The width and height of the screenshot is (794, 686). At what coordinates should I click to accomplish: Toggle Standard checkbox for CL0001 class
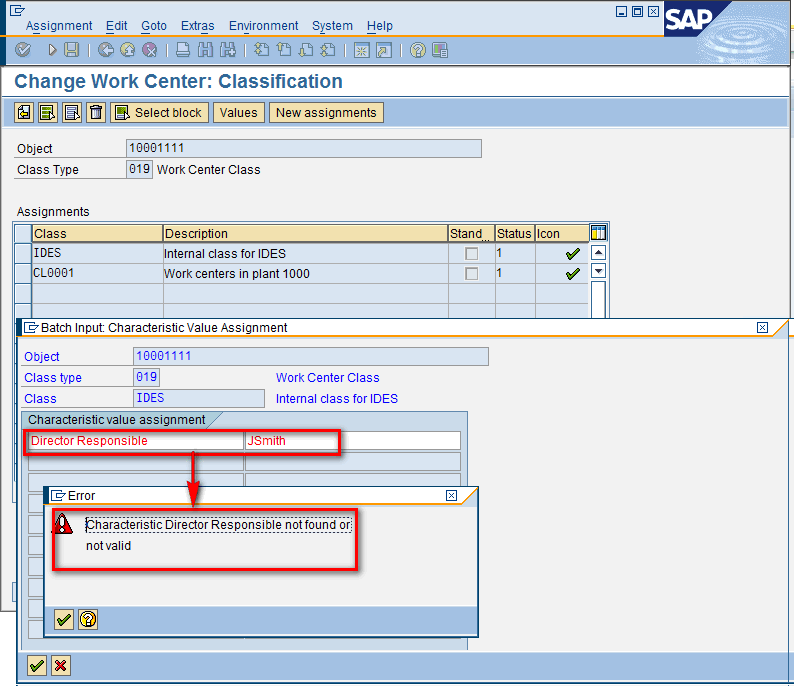[x=471, y=274]
